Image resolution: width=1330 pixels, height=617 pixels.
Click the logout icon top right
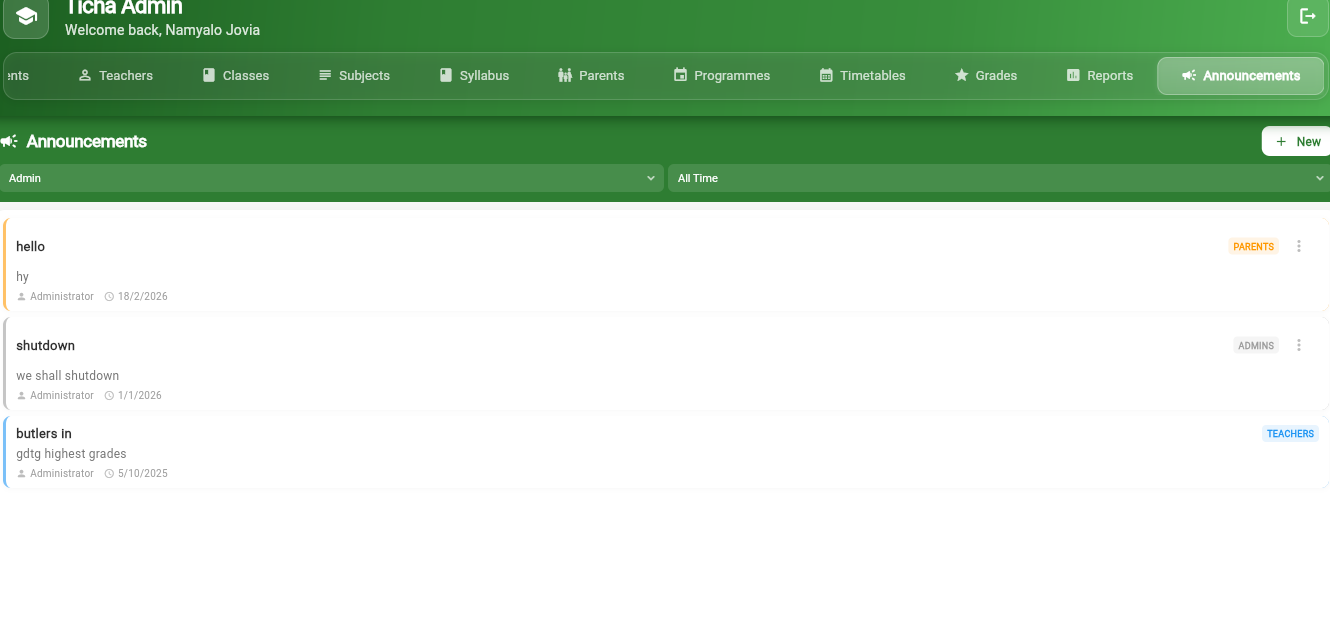coord(1307,17)
